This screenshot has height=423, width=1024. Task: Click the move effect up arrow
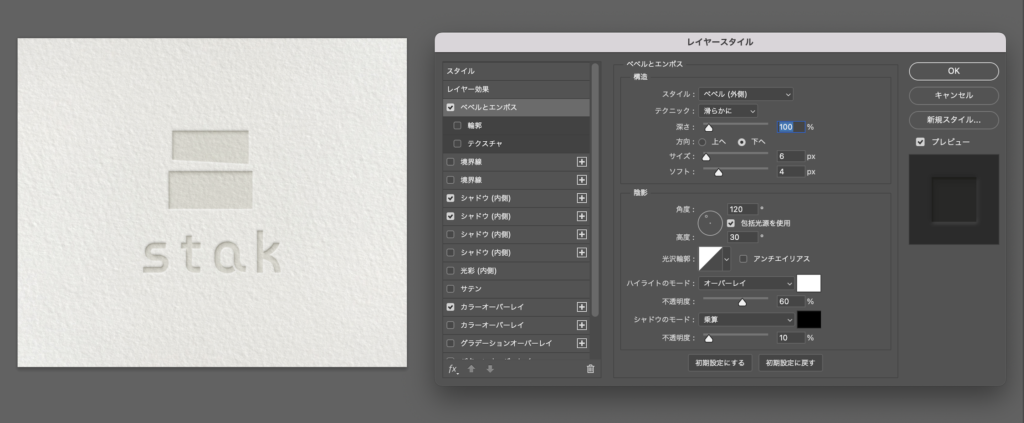[x=472, y=369]
